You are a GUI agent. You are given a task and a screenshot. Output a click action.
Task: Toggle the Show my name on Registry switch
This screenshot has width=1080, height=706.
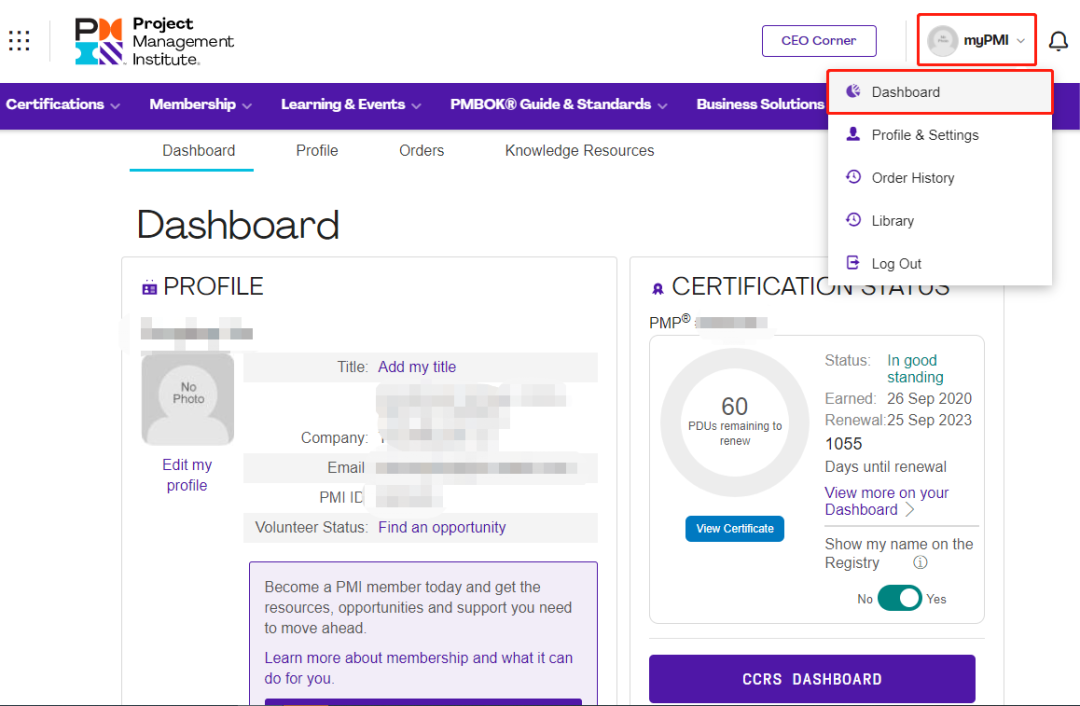coord(899,598)
